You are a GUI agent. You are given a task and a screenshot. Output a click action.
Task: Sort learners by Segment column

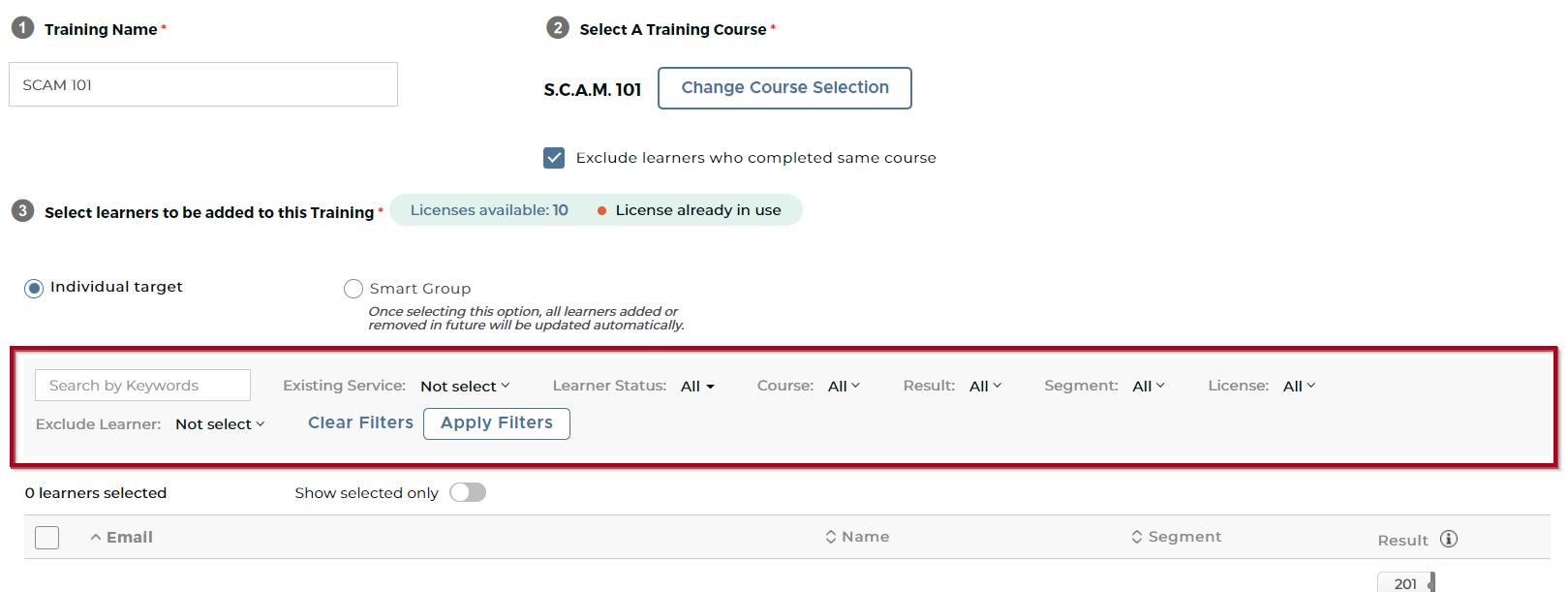tap(1176, 537)
